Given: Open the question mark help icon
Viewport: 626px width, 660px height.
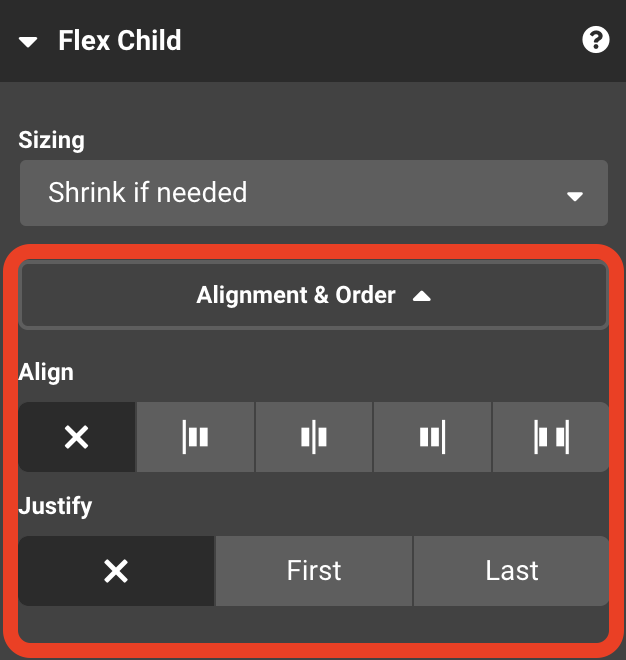Looking at the screenshot, I should (x=596, y=41).
